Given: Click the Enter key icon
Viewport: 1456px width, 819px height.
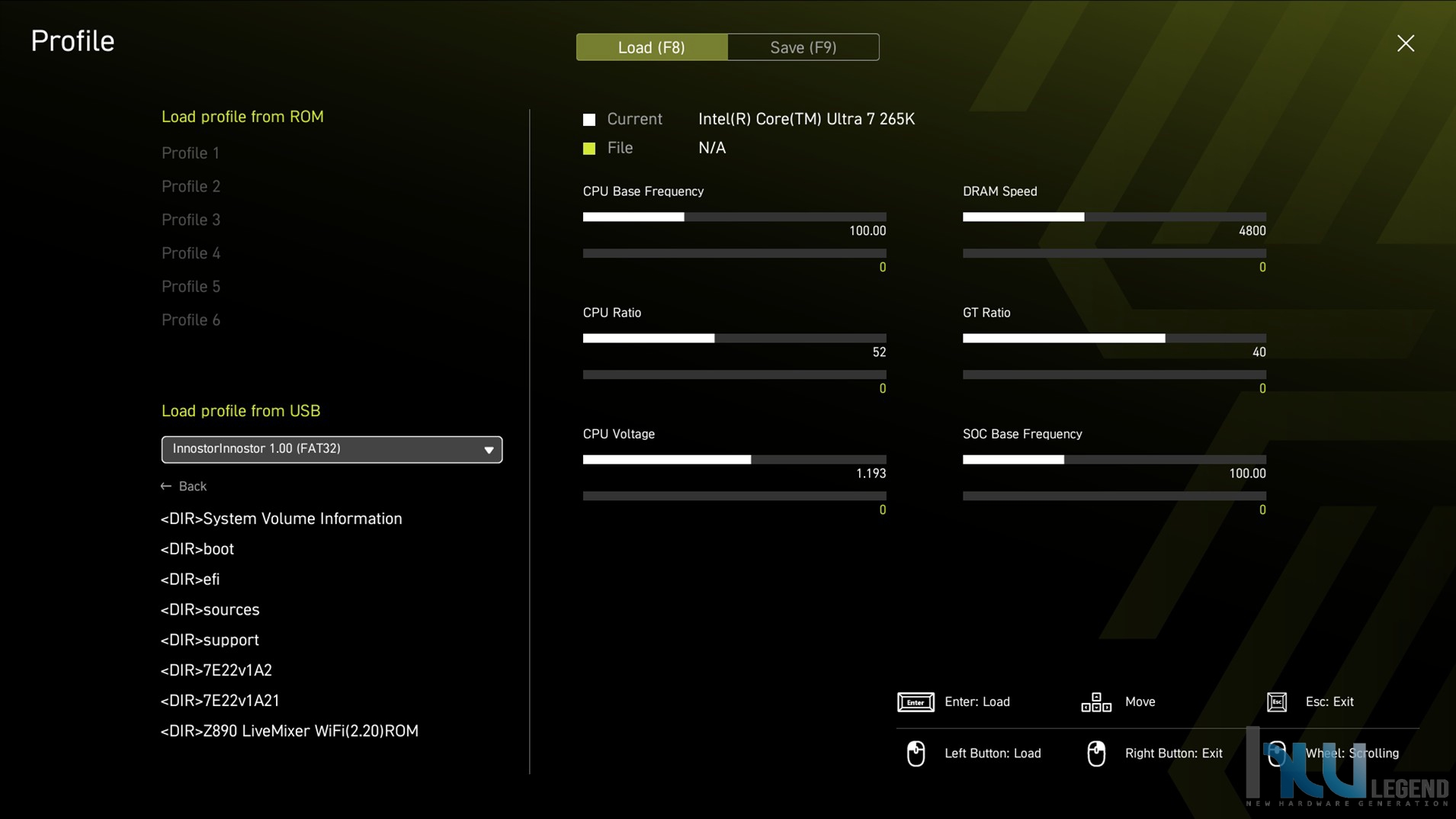Looking at the screenshot, I should coord(916,702).
